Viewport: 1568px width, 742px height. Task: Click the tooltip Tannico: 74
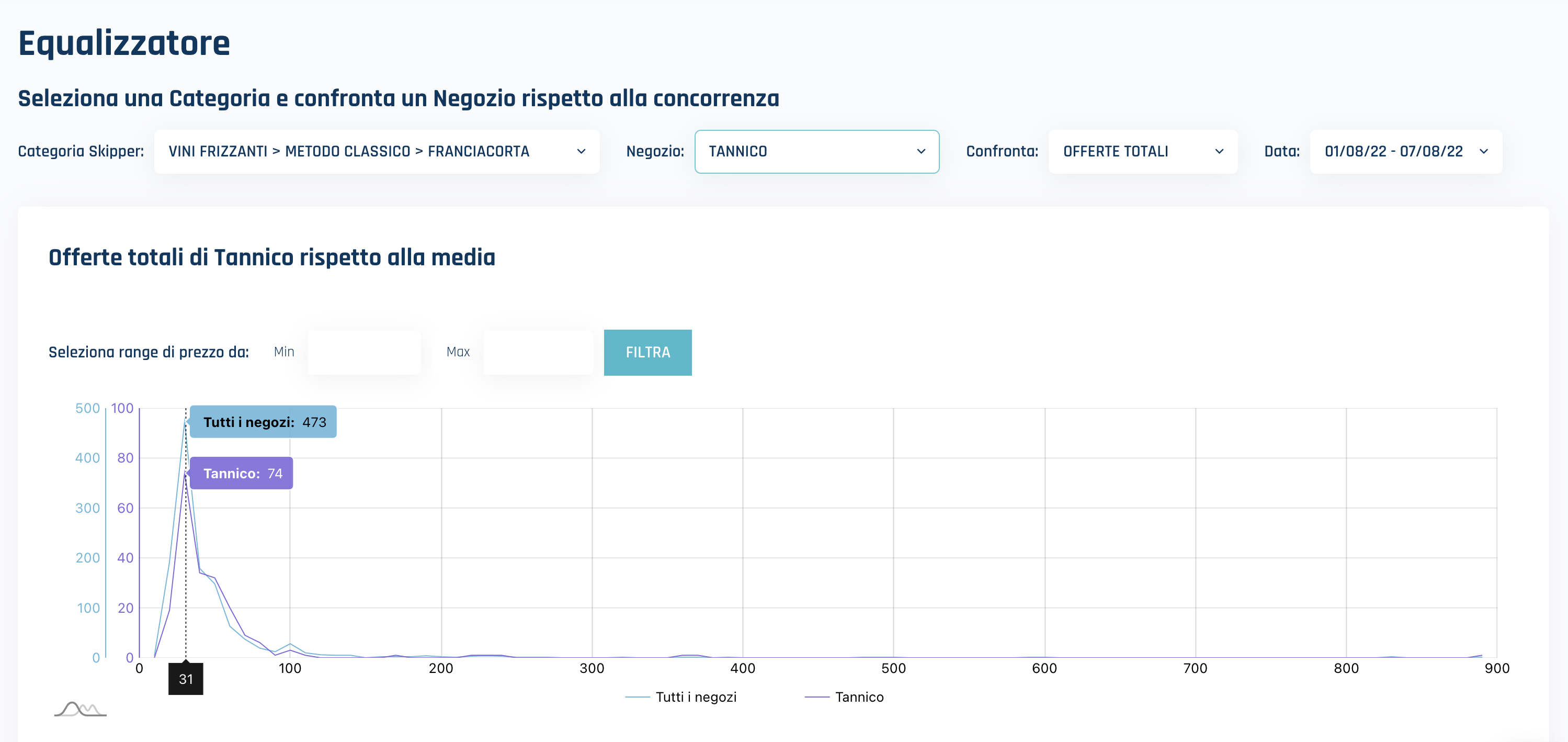[241, 473]
